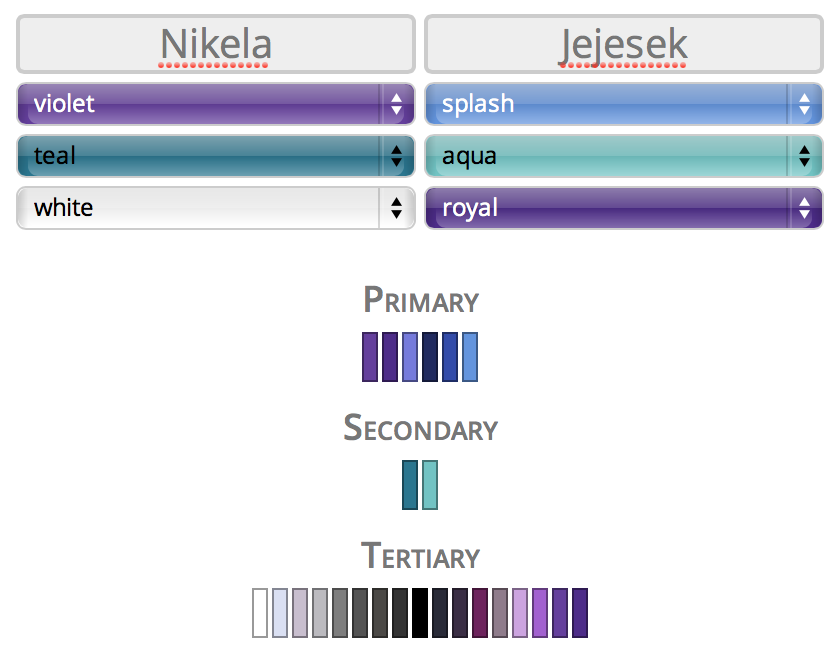Expand the aqua color dropdown

coord(623,156)
